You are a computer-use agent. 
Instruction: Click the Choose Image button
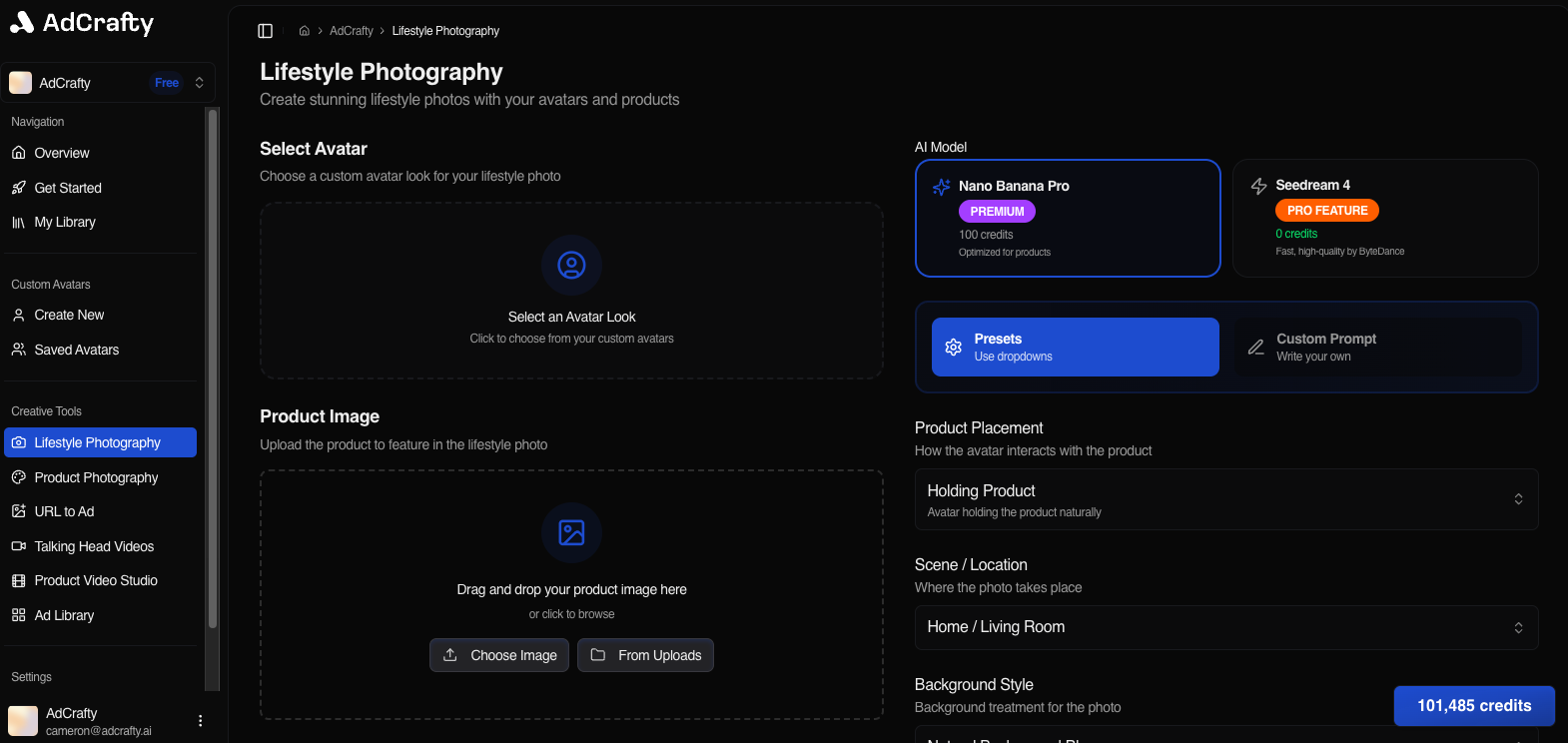[499, 655]
